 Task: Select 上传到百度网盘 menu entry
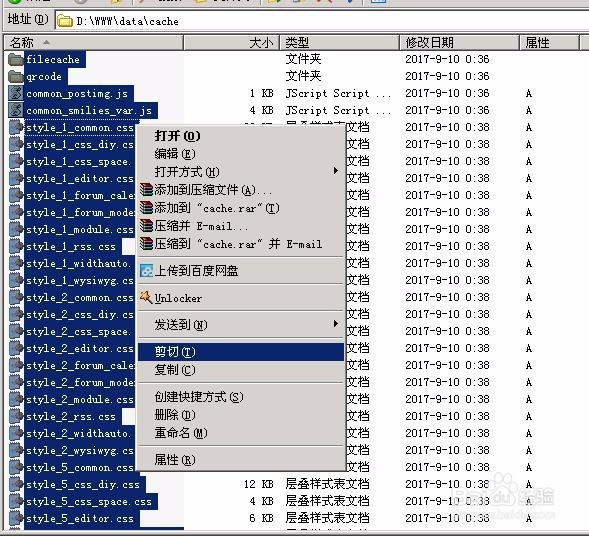[241, 270]
